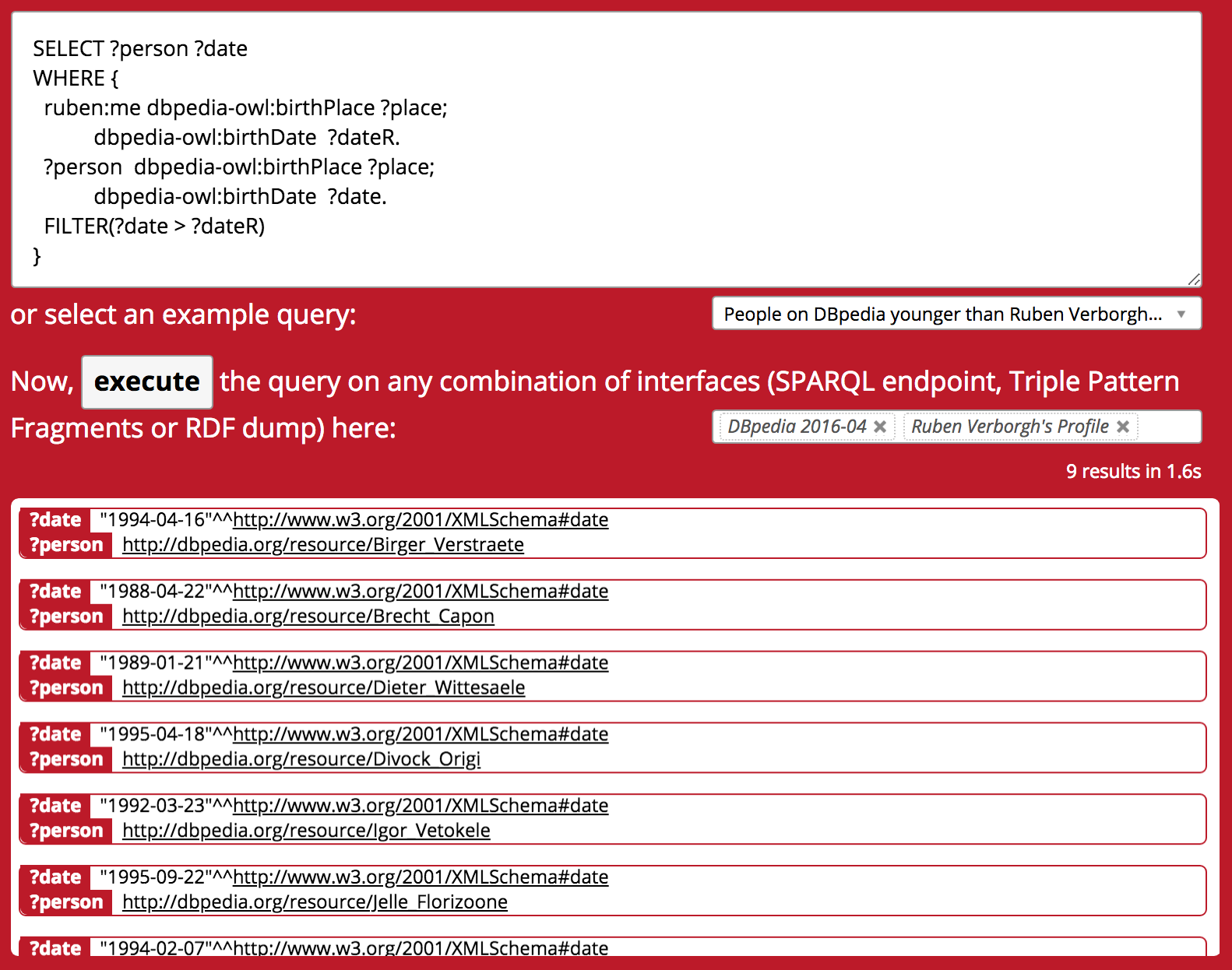The width and height of the screenshot is (1232, 970).
Task: Grab the query text area resize handle
Action: point(1194,279)
